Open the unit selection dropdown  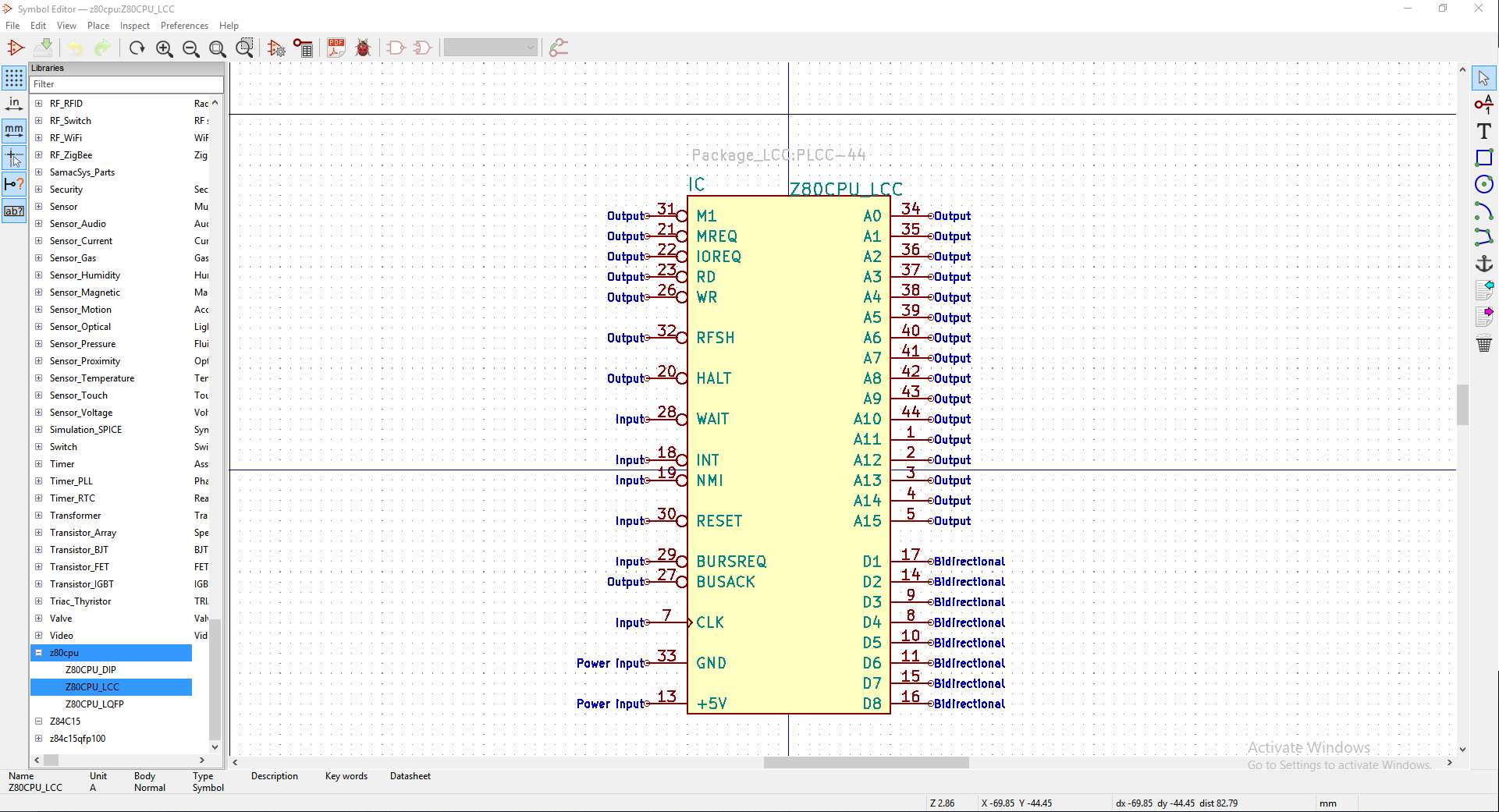[491, 48]
